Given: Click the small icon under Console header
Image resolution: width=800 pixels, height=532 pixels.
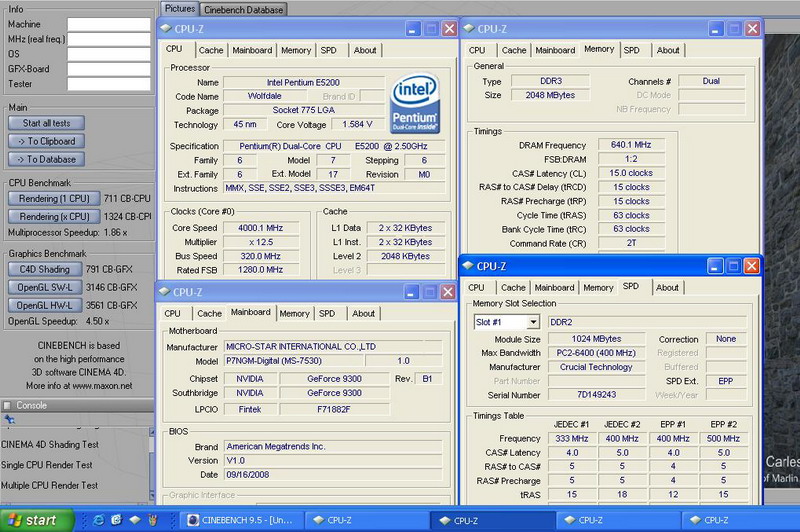Looking at the screenshot, I should pos(10,419).
